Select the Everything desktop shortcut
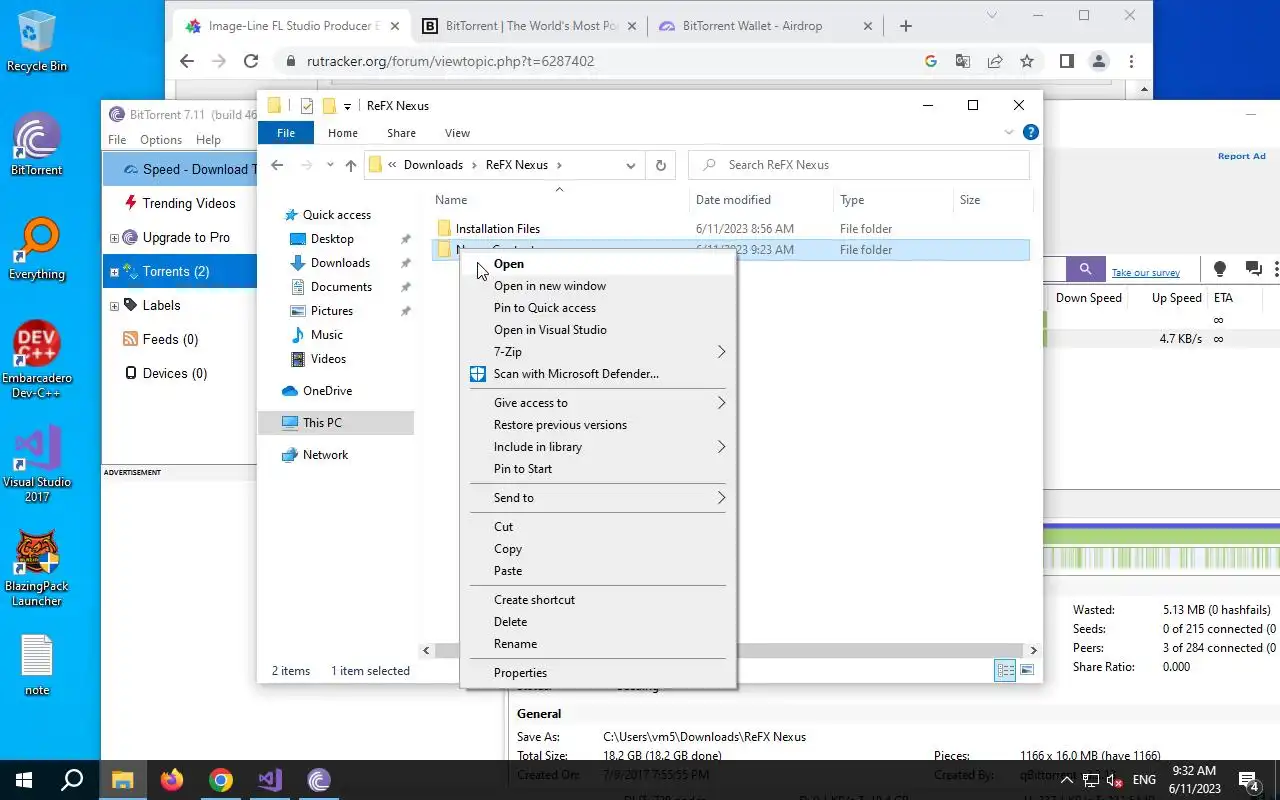Viewport: 1280px width, 800px height. [37, 249]
